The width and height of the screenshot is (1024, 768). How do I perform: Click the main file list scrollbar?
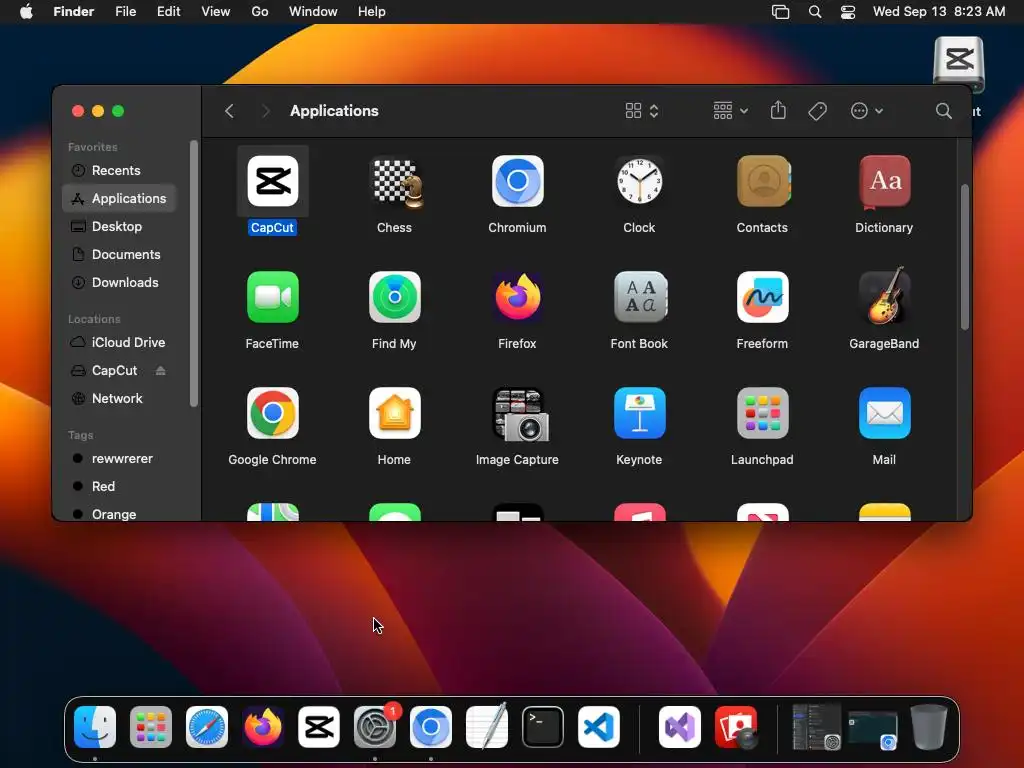tap(964, 257)
